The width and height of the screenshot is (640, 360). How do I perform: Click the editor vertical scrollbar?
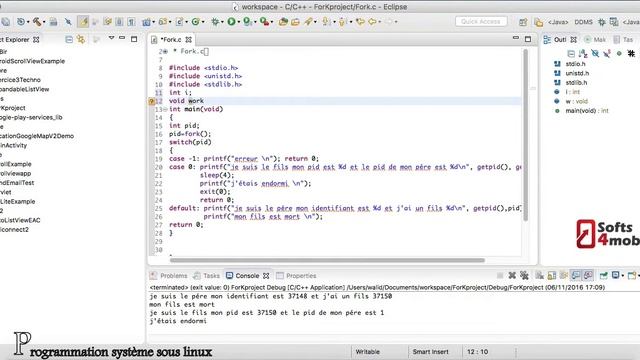525,135
